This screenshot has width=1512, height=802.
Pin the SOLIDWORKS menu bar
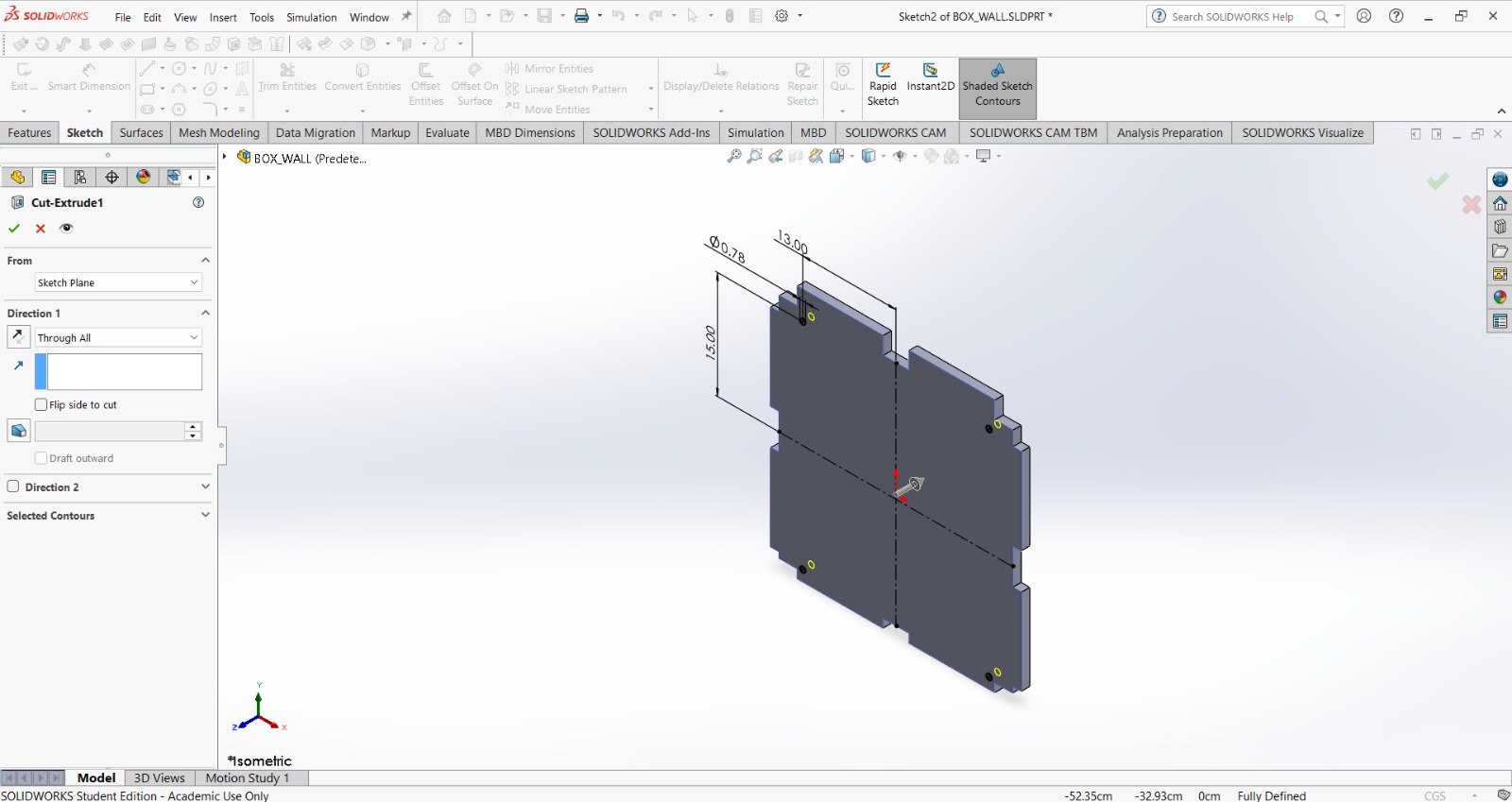(407, 16)
